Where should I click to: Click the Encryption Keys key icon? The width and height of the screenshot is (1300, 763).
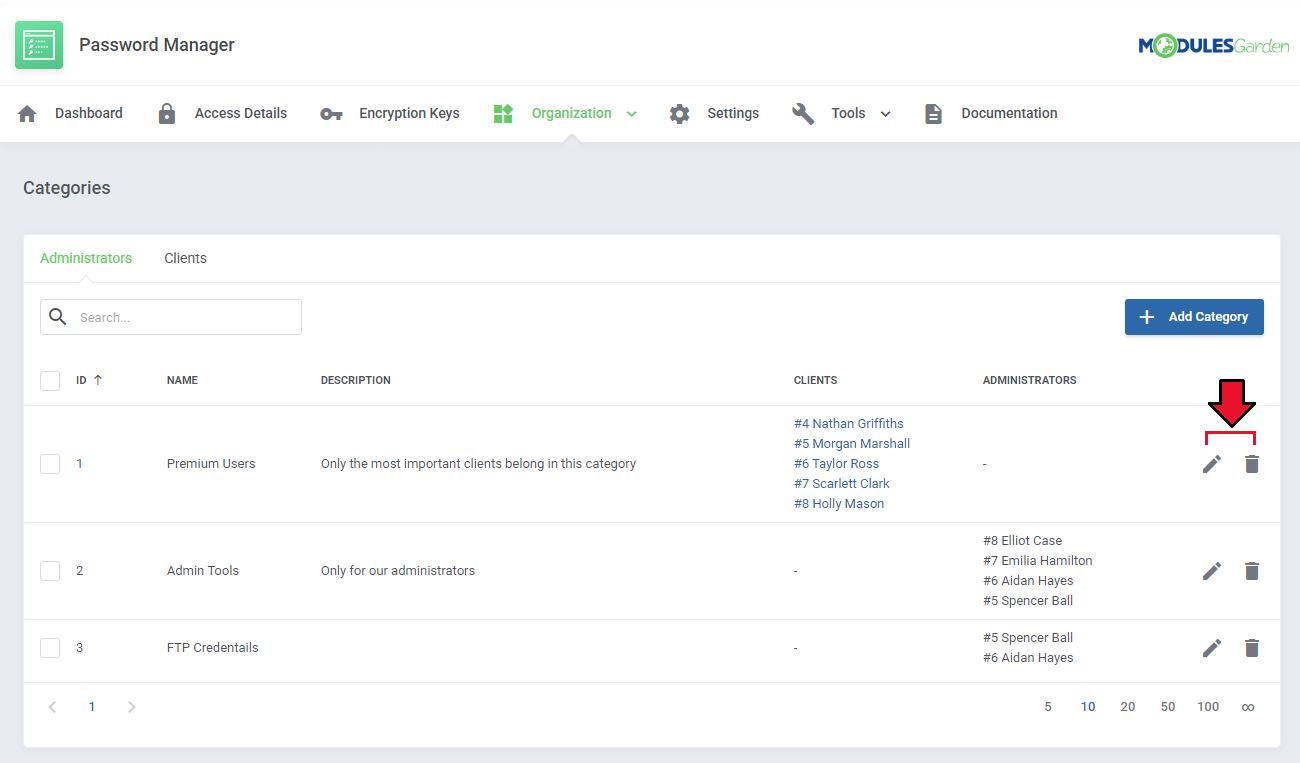[331, 114]
